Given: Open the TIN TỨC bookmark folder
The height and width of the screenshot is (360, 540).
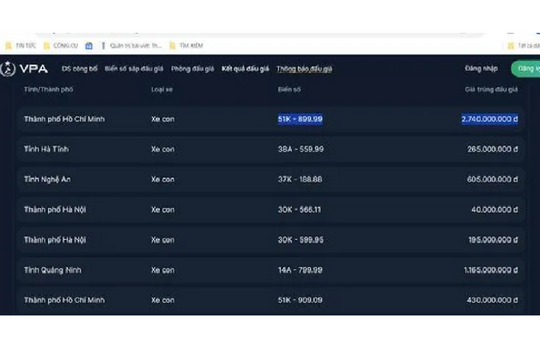Looking at the screenshot, I should (x=21, y=45).
